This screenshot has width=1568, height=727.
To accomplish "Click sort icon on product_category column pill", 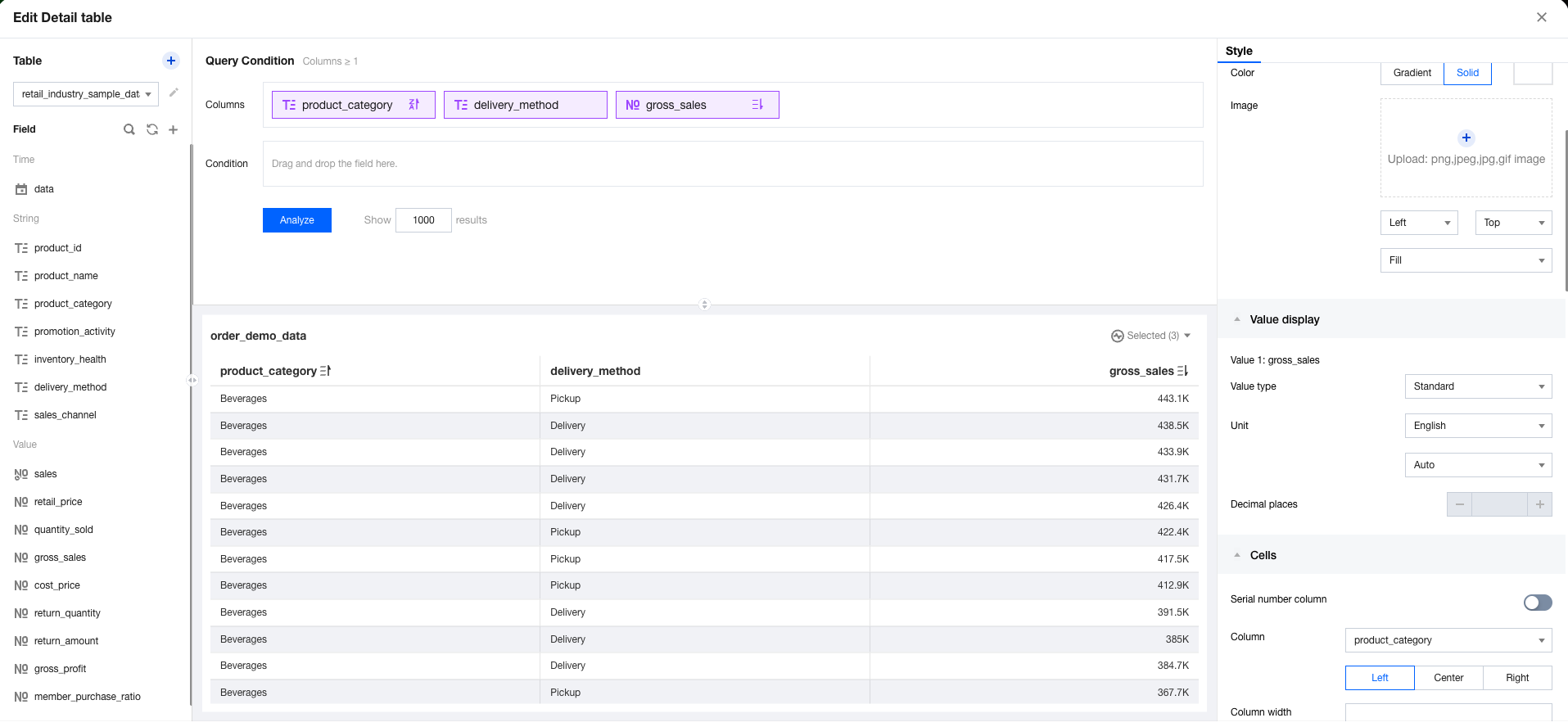I will coord(414,105).
